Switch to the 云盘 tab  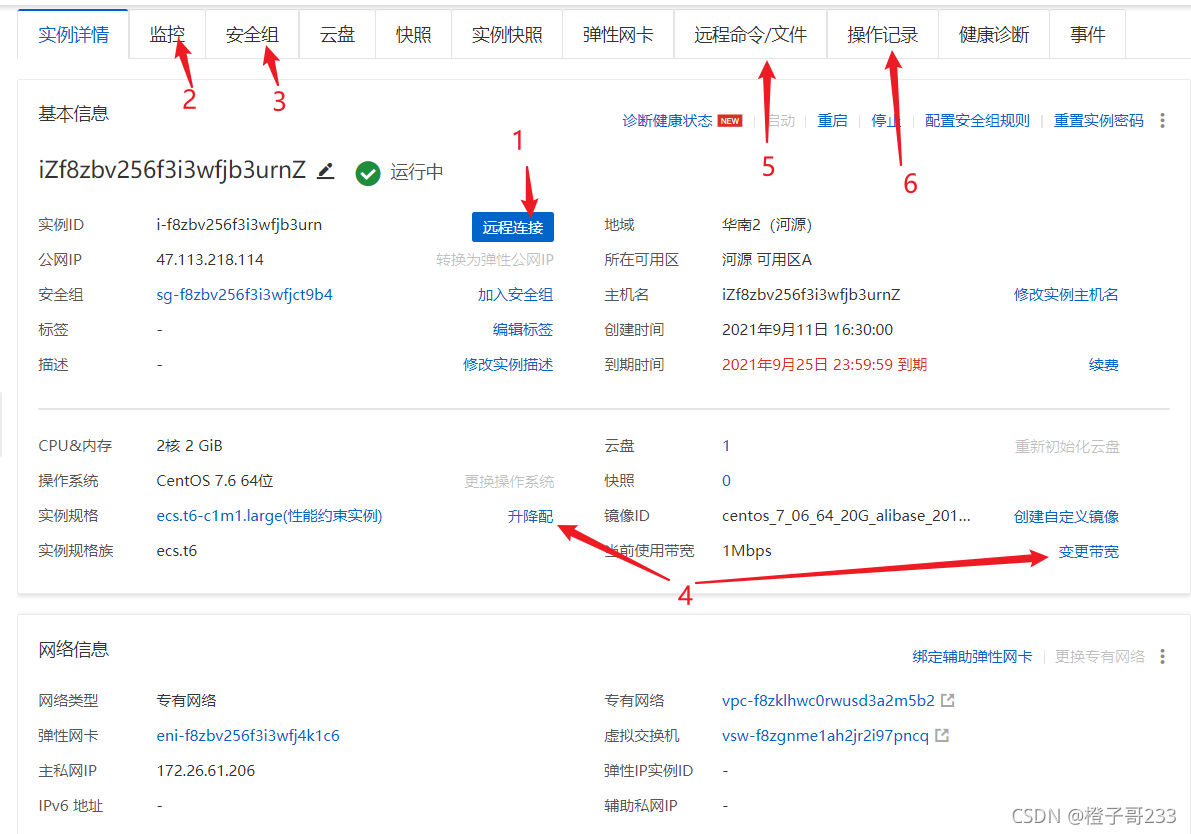point(337,34)
